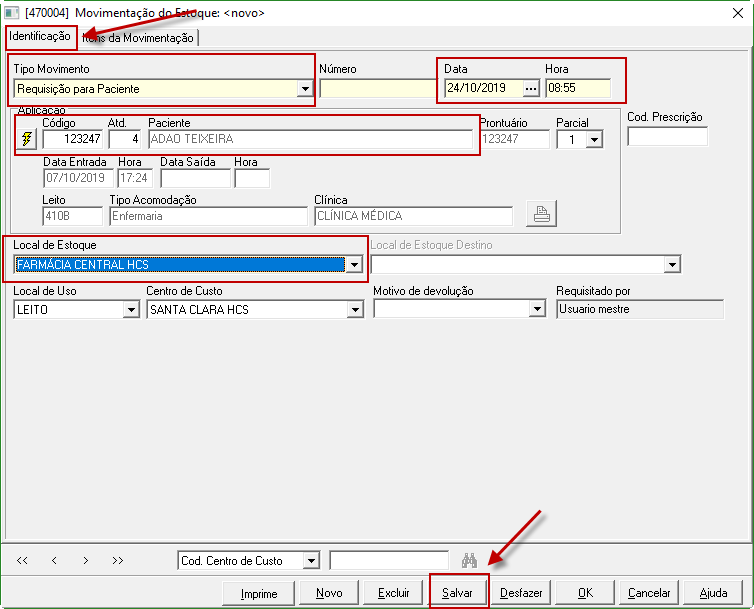Viewport: 754px width, 609px height.
Task: Click Tipo Acomodação field Enfermaria
Action: tap(208, 216)
